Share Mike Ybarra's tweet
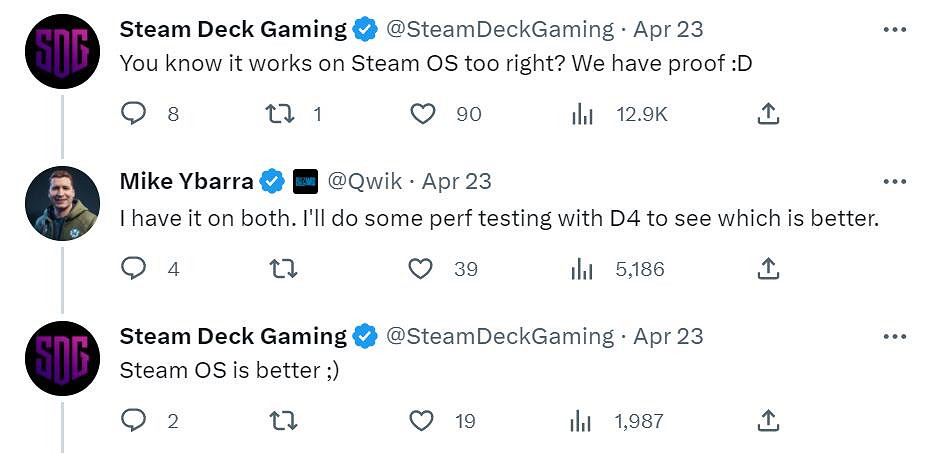 768,269
